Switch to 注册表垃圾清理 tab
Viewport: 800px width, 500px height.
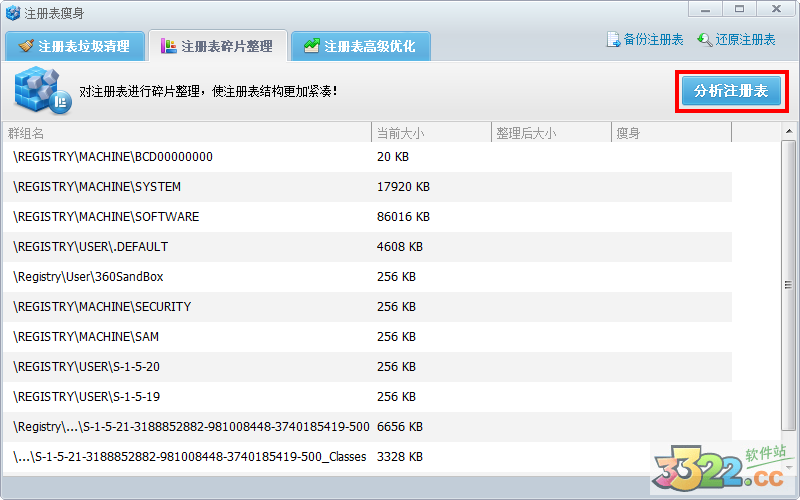click(x=75, y=46)
